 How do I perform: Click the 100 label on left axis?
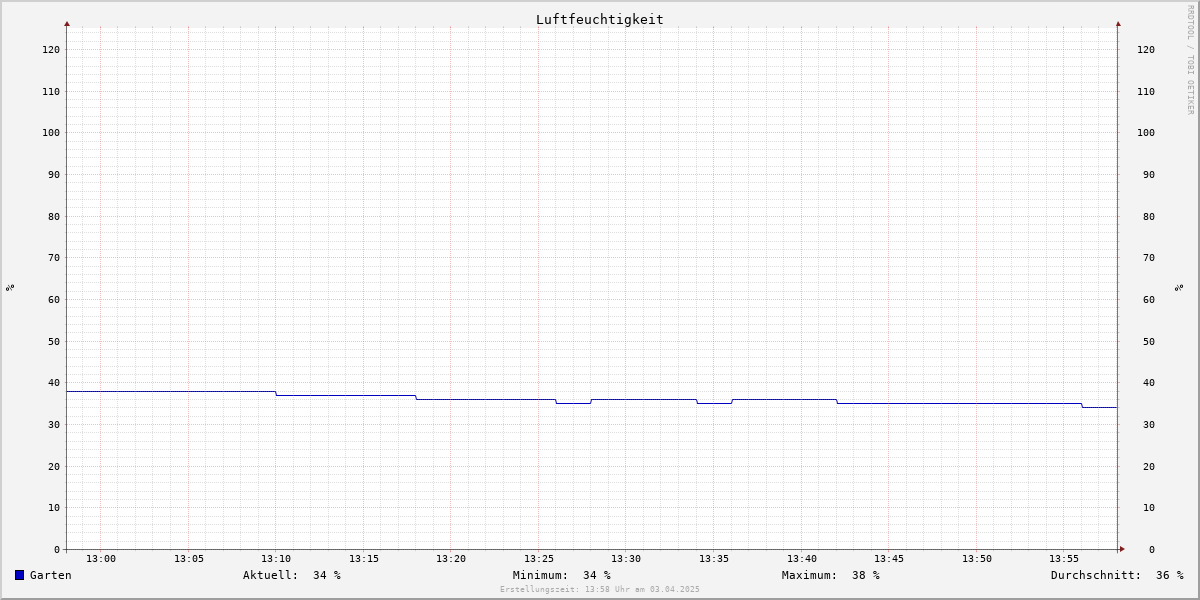(x=51, y=132)
